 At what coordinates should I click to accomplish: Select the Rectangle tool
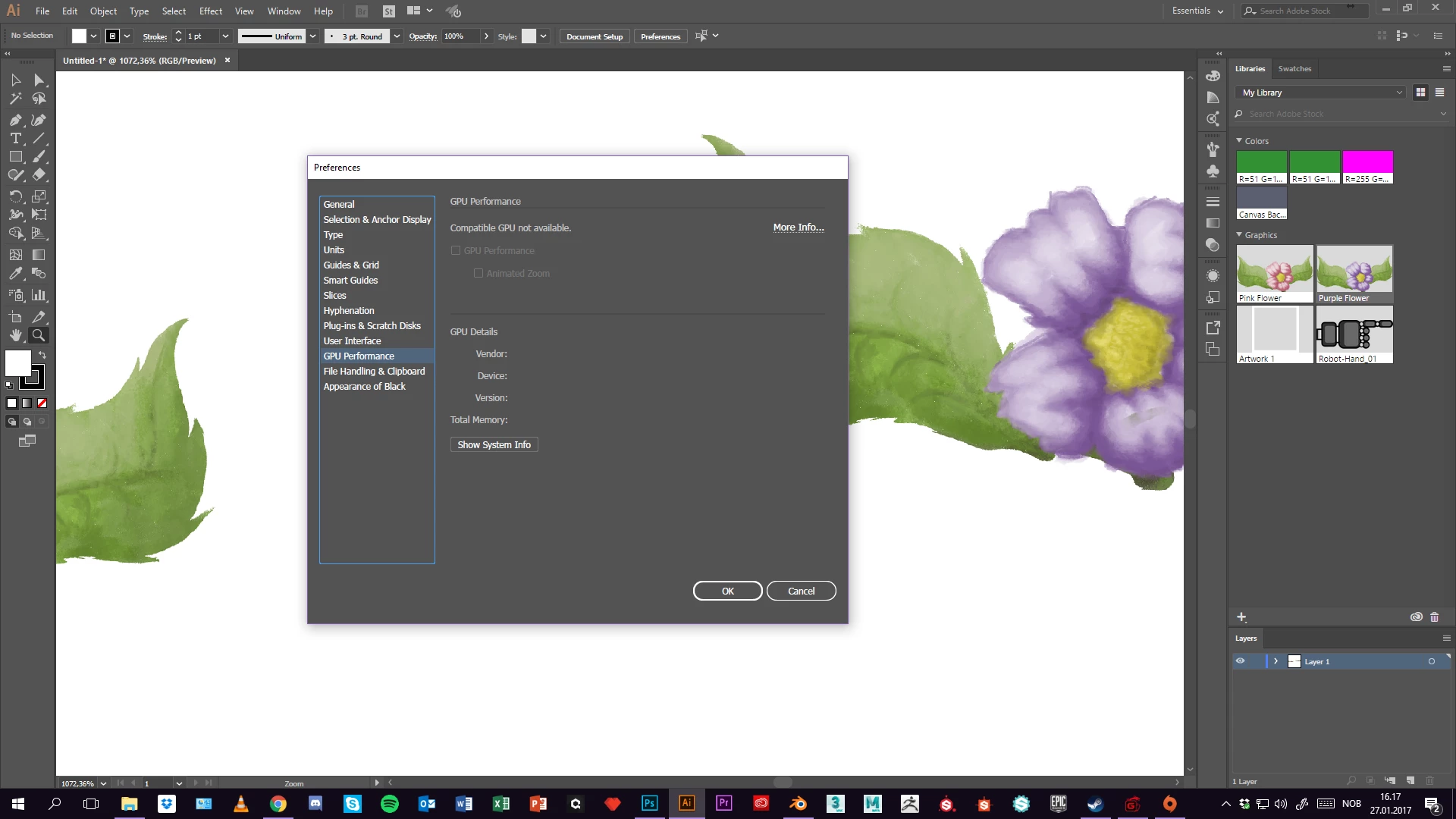15,157
